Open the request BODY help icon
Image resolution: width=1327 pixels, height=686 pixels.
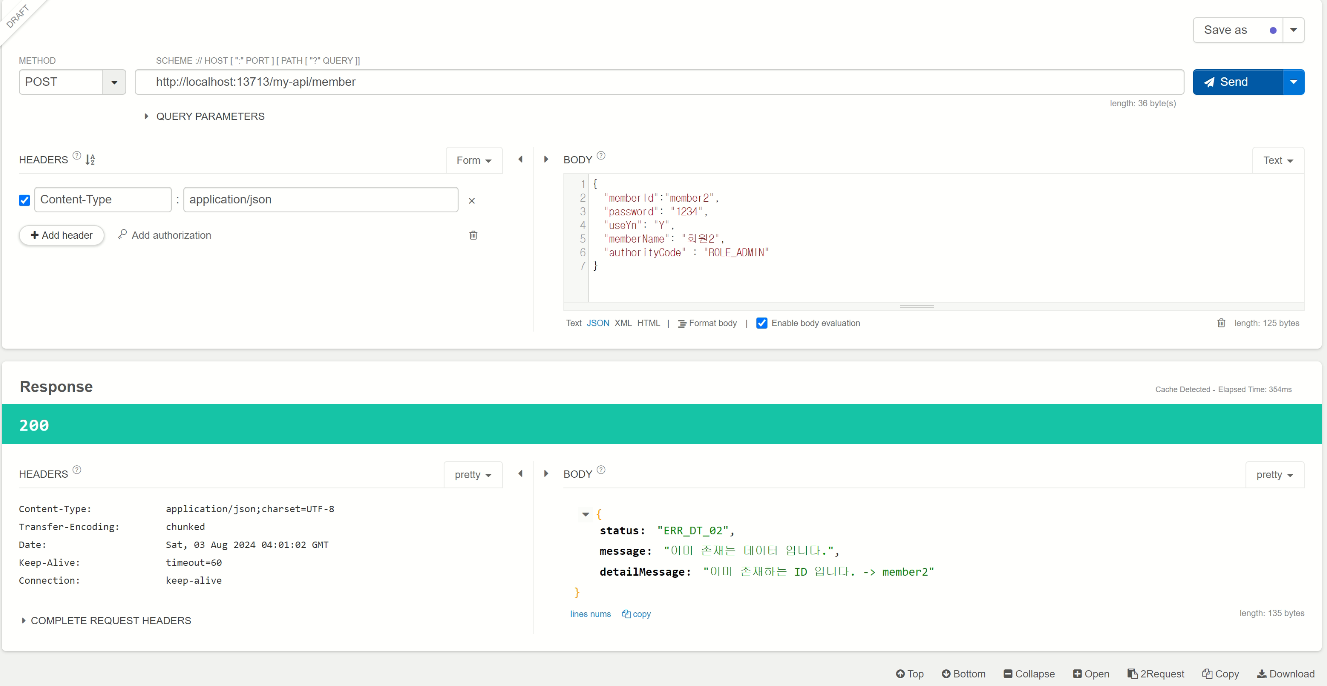click(601, 156)
